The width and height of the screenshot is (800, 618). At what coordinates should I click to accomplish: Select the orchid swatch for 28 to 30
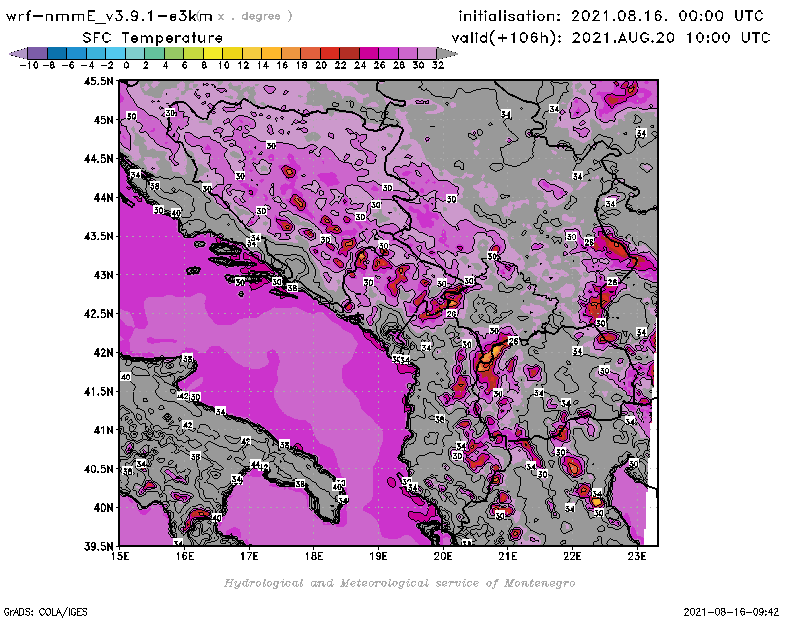pyautogui.click(x=407, y=53)
